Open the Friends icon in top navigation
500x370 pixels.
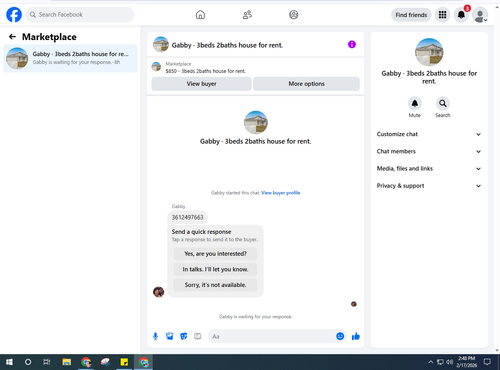[247, 15]
